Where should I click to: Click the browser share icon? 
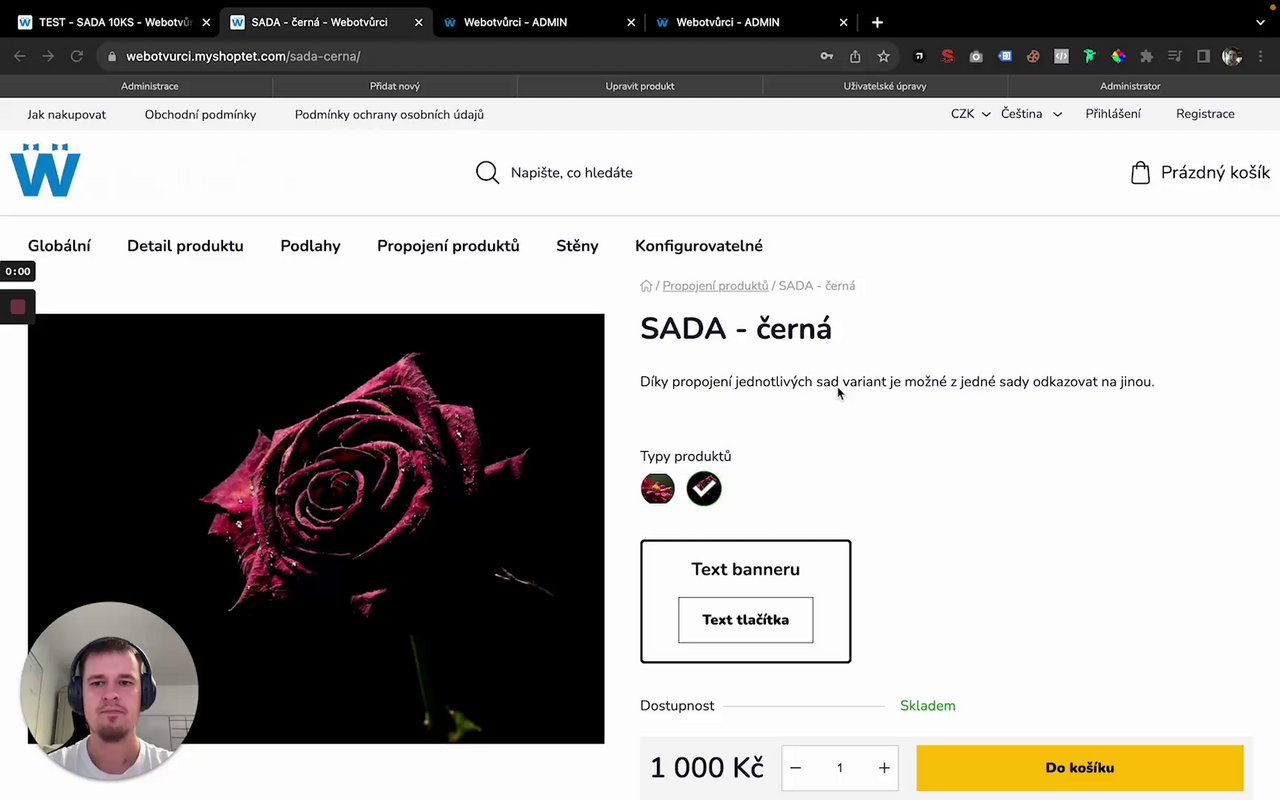(x=855, y=57)
